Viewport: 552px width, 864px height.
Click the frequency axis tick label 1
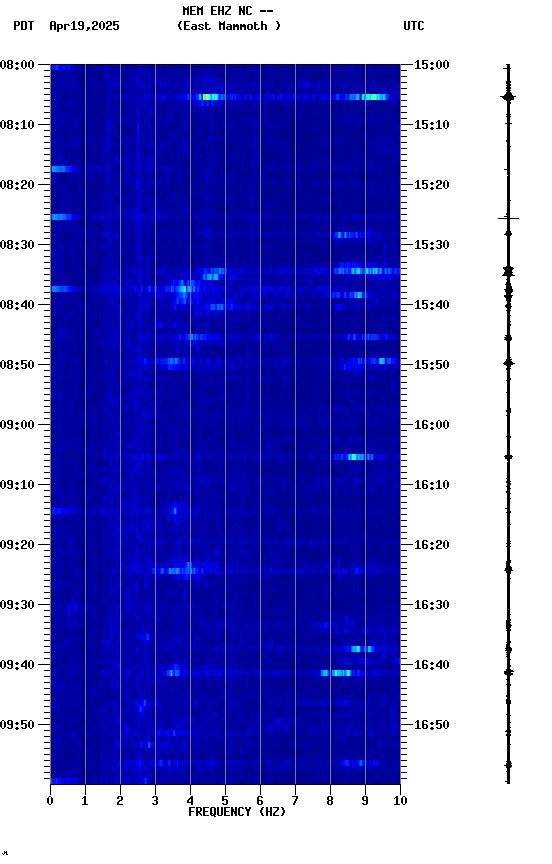tap(85, 801)
